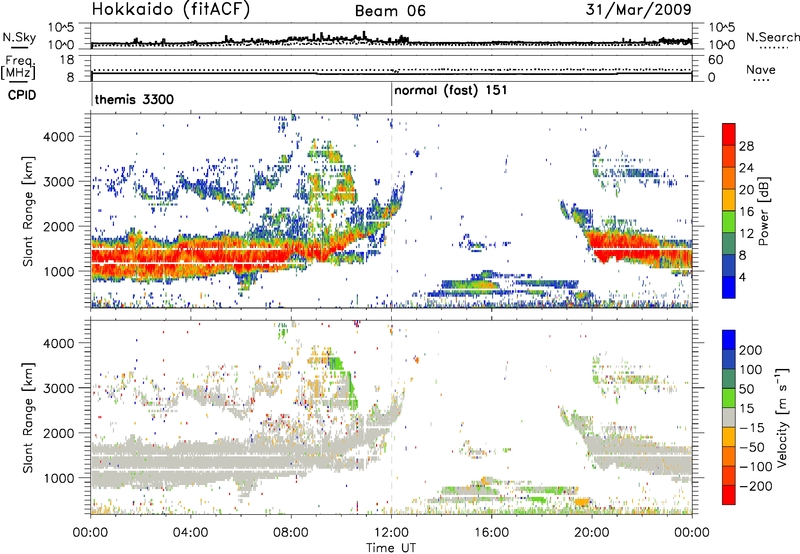Click the '16:00' time axis tick label
The height and width of the screenshot is (554, 800).
point(492,533)
